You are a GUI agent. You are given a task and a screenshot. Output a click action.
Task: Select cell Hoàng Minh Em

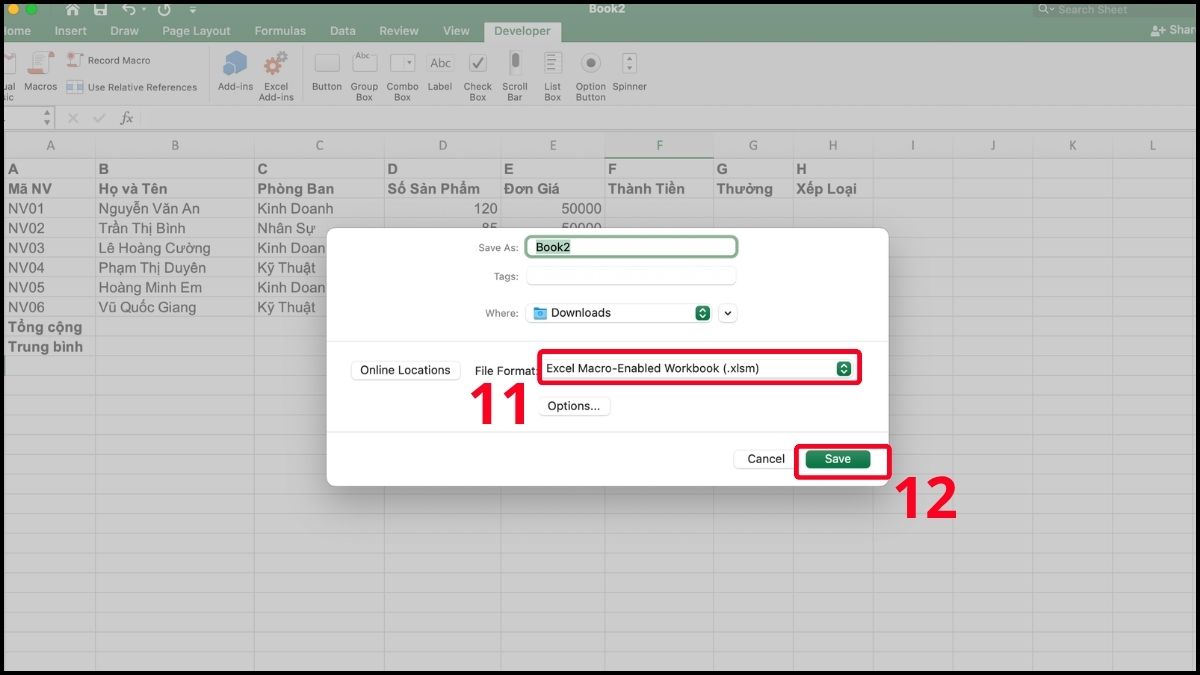175,287
